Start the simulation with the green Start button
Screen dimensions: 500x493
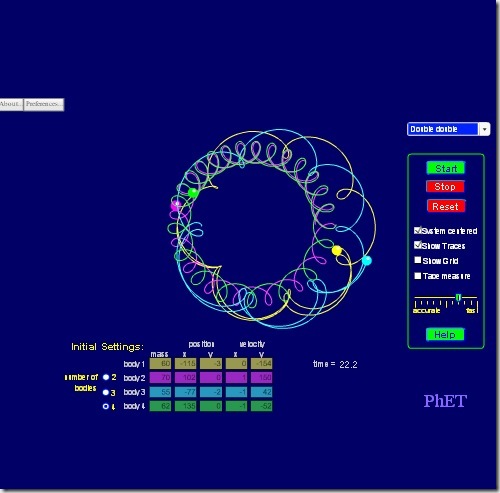(446, 168)
